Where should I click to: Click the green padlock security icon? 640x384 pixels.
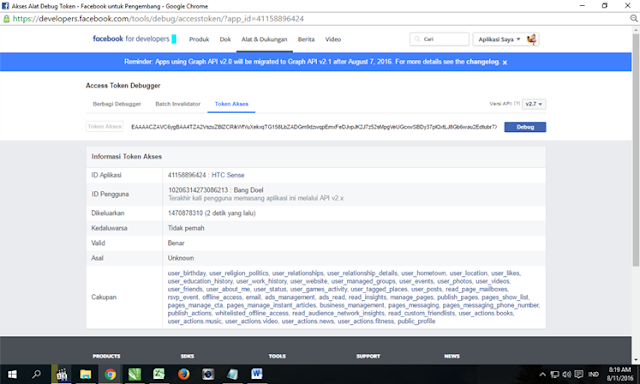point(6,19)
